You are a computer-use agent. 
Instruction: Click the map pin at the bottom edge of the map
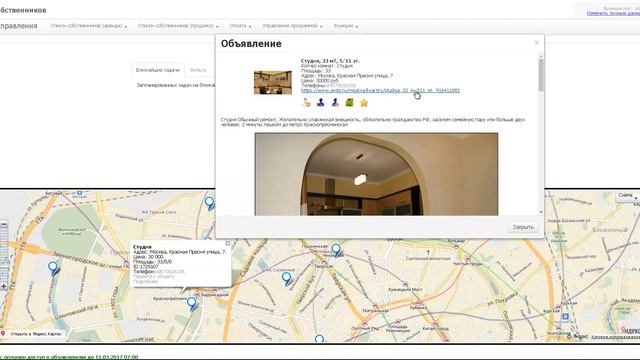[320, 338]
